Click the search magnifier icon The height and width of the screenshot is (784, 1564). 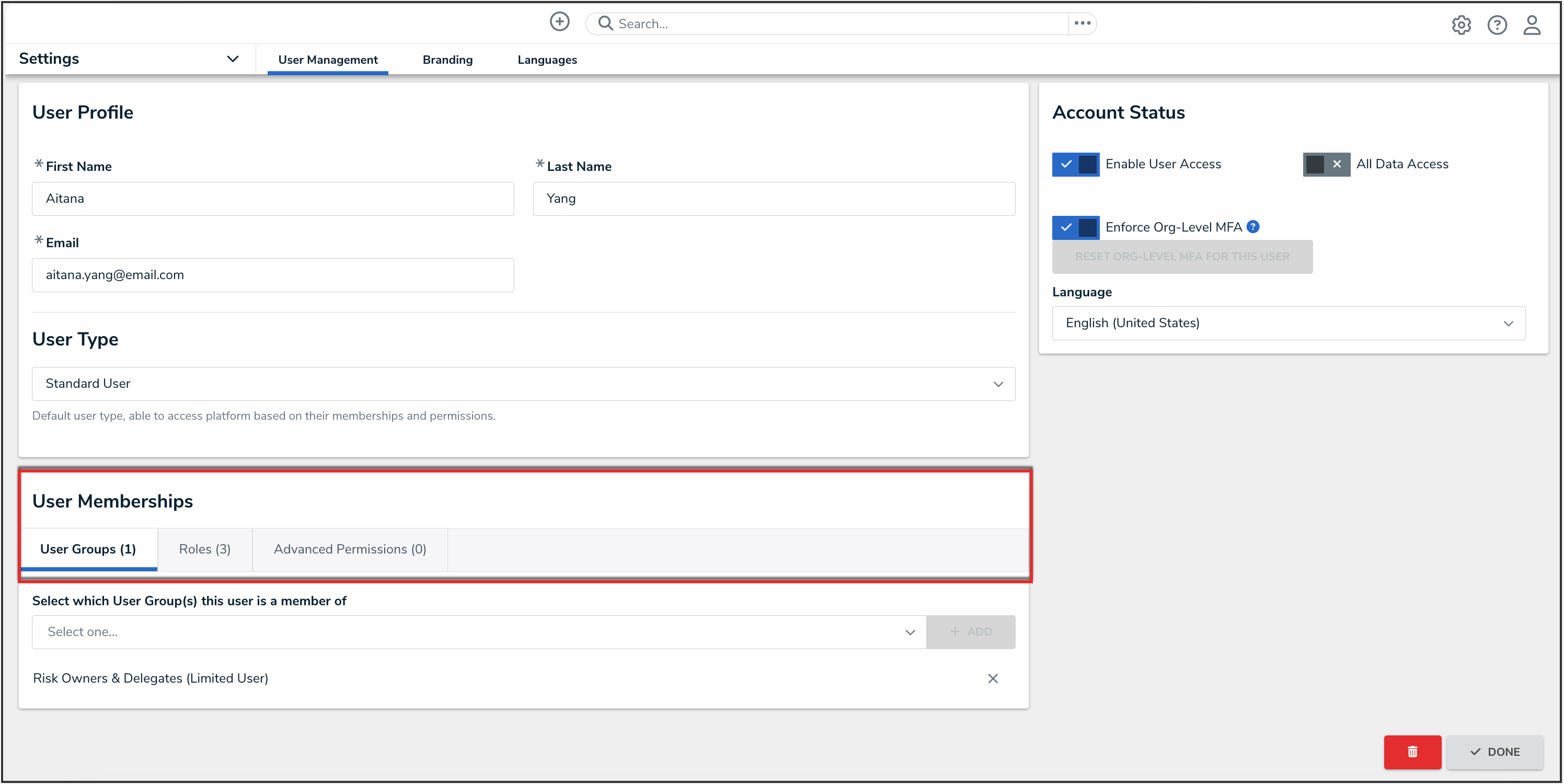click(605, 24)
